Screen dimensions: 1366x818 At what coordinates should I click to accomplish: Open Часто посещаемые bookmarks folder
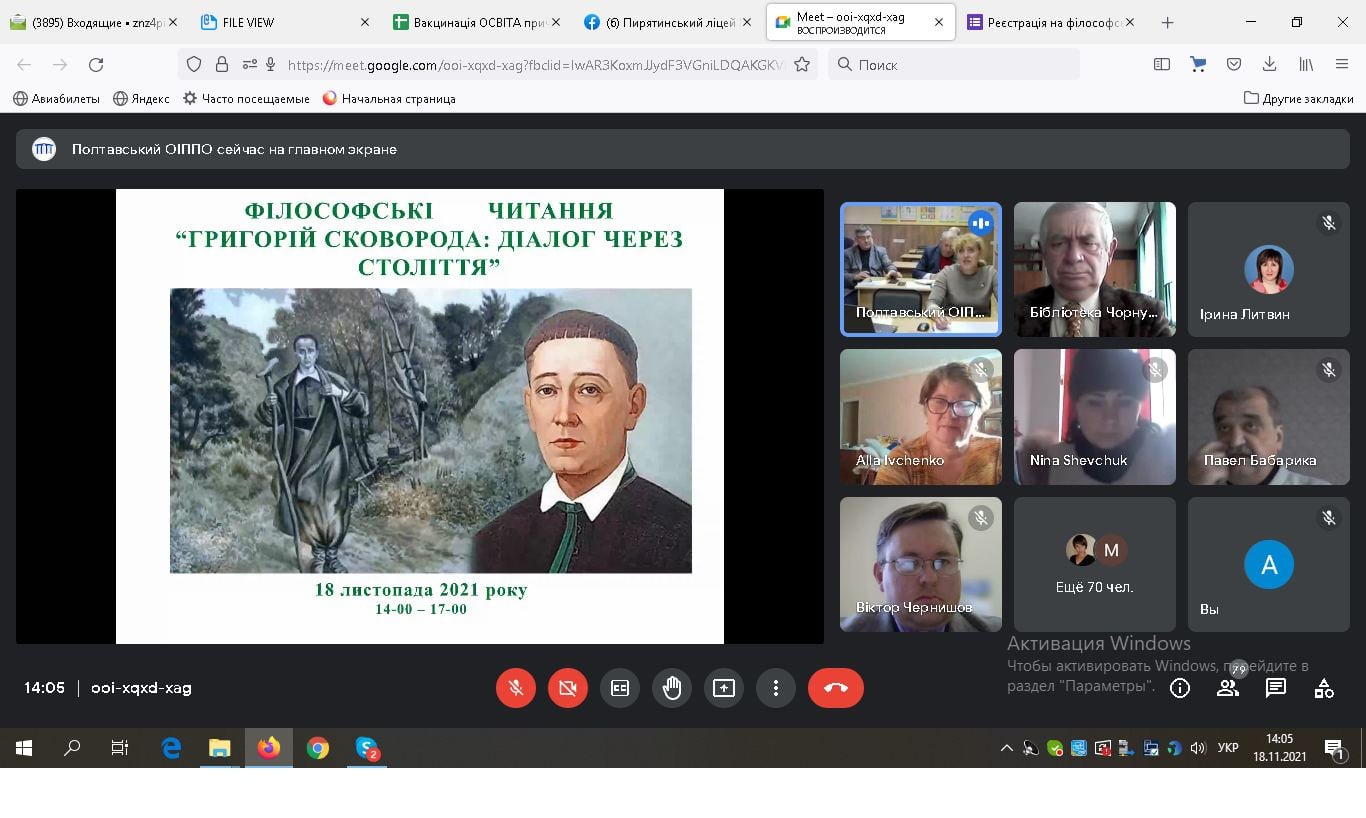click(x=246, y=99)
